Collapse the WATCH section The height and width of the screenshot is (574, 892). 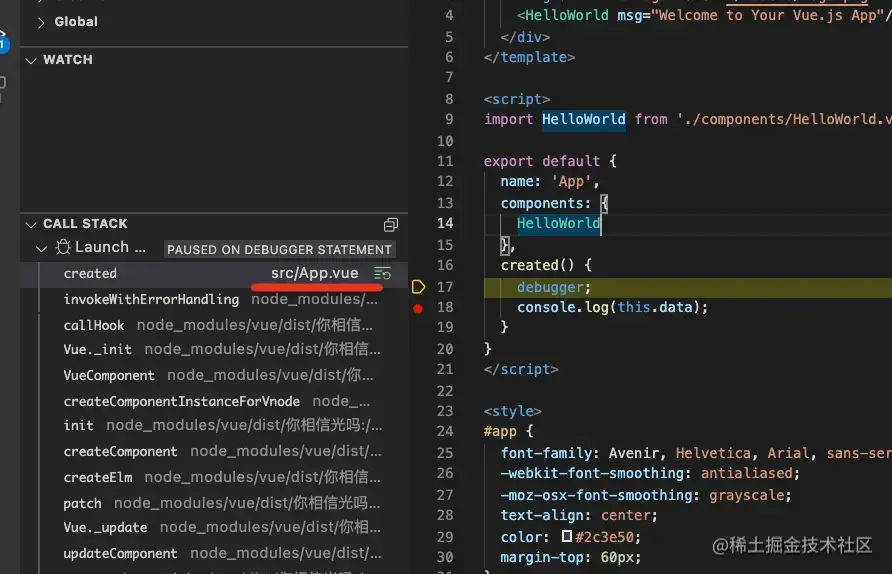coord(31,60)
